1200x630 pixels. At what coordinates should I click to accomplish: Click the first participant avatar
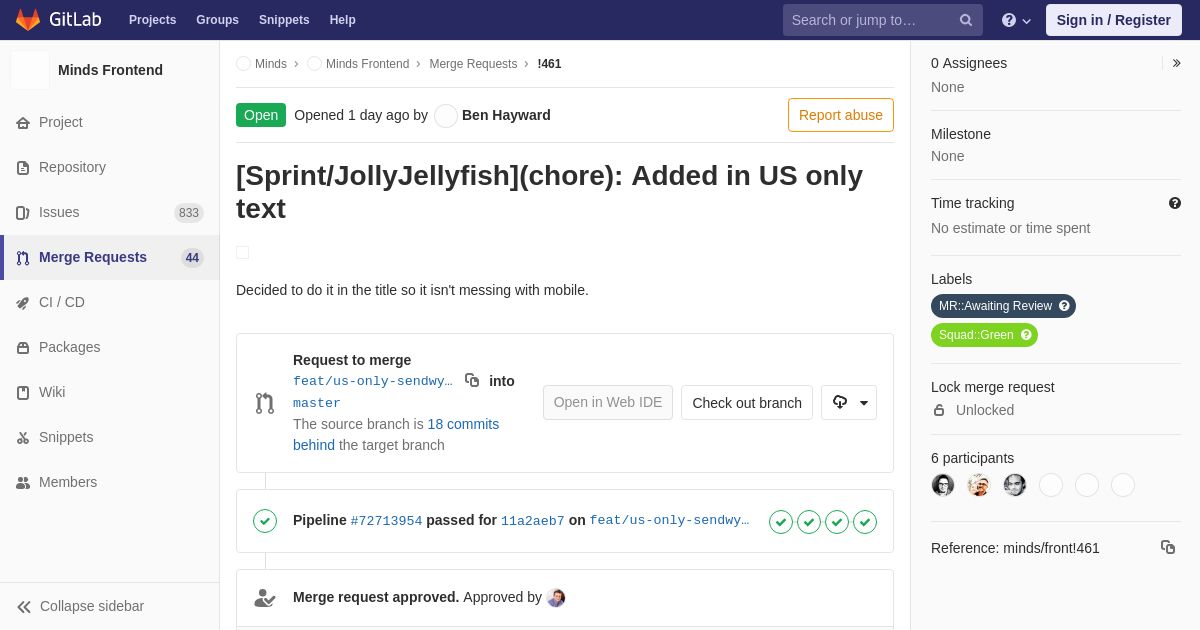pyautogui.click(x=943, y=485)
